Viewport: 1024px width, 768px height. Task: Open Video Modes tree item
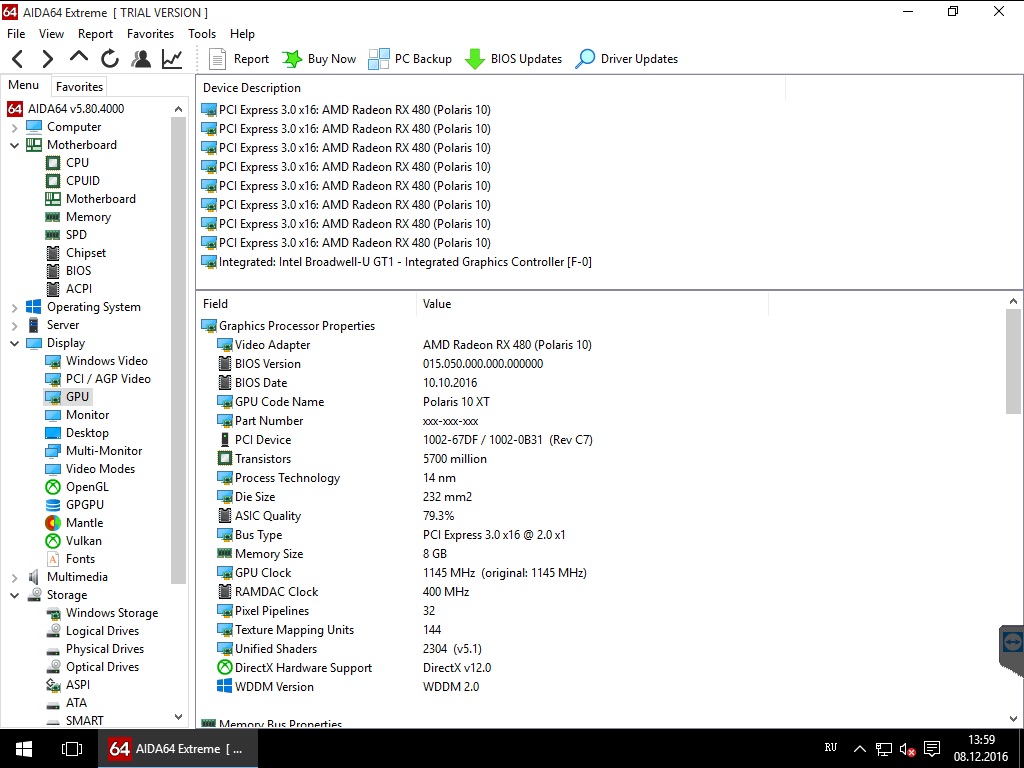coord(100,469)
